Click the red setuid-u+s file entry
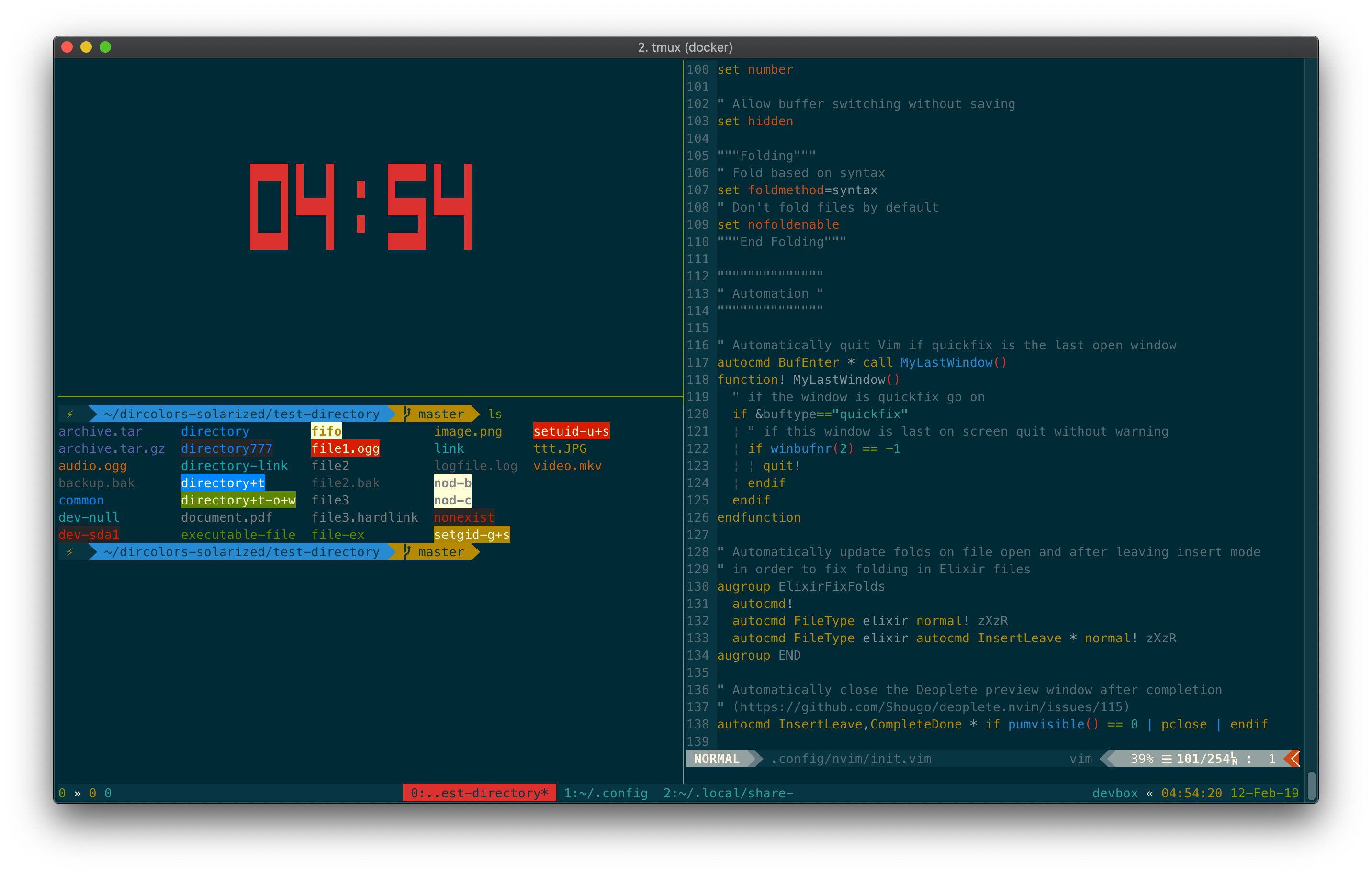 tap(571, 431)
